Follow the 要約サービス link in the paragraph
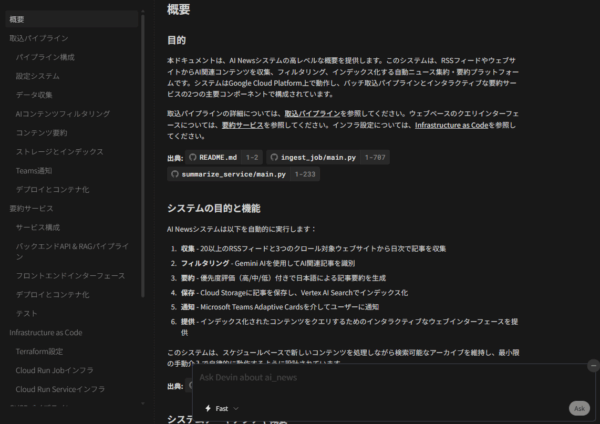600x424 pixels. point(242,126)
